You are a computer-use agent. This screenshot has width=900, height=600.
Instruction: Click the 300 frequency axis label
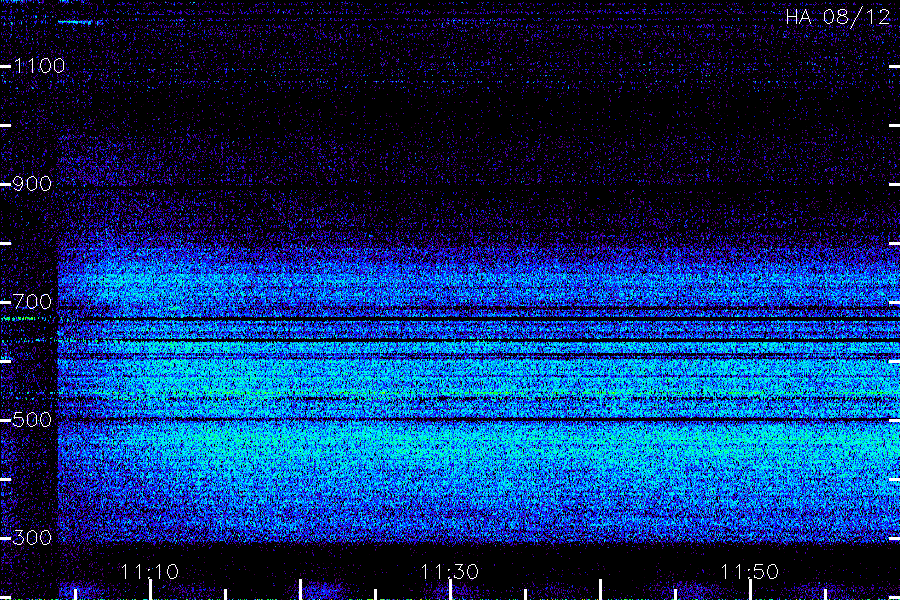32,538
